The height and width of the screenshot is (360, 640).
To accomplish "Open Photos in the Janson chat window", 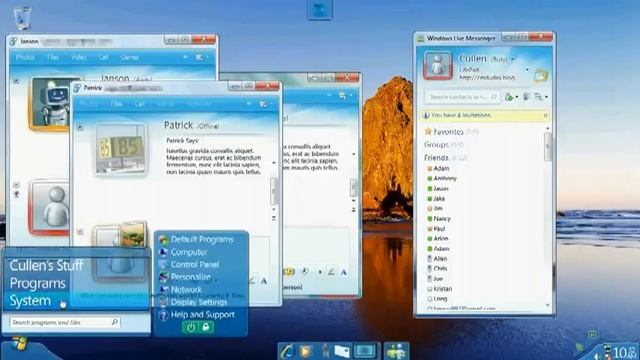I will coord(25,58).
